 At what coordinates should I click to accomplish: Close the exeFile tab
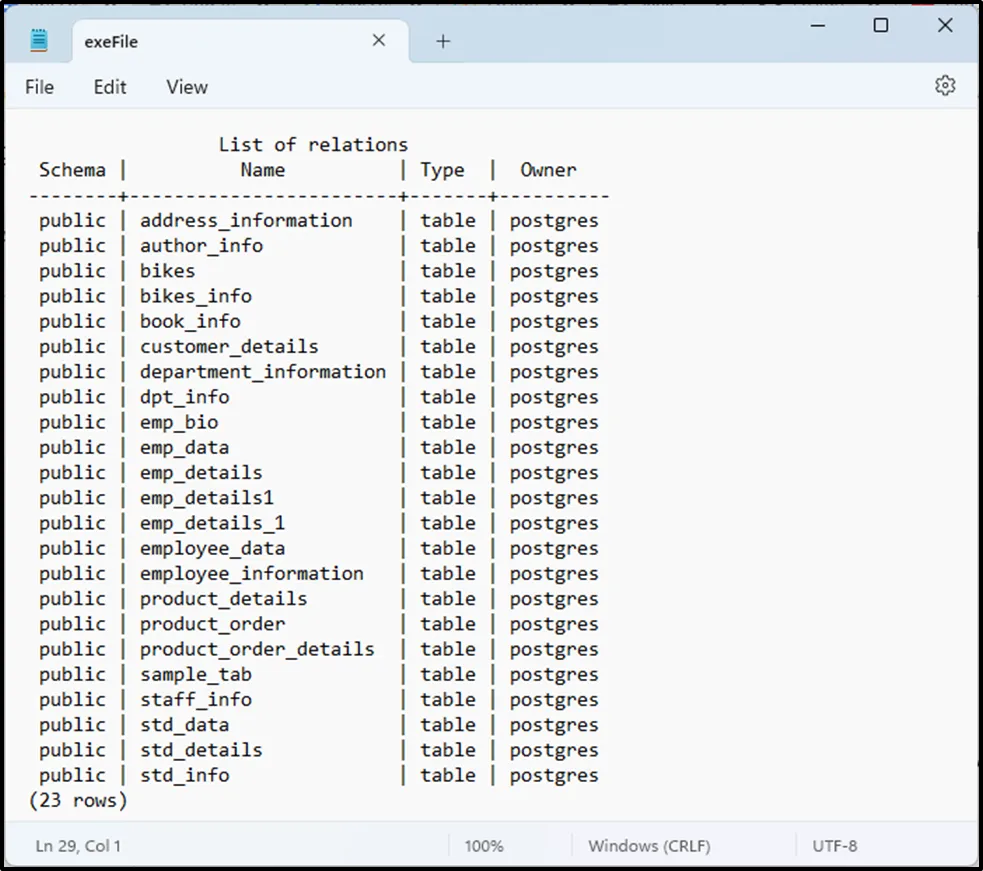[379, 41]
